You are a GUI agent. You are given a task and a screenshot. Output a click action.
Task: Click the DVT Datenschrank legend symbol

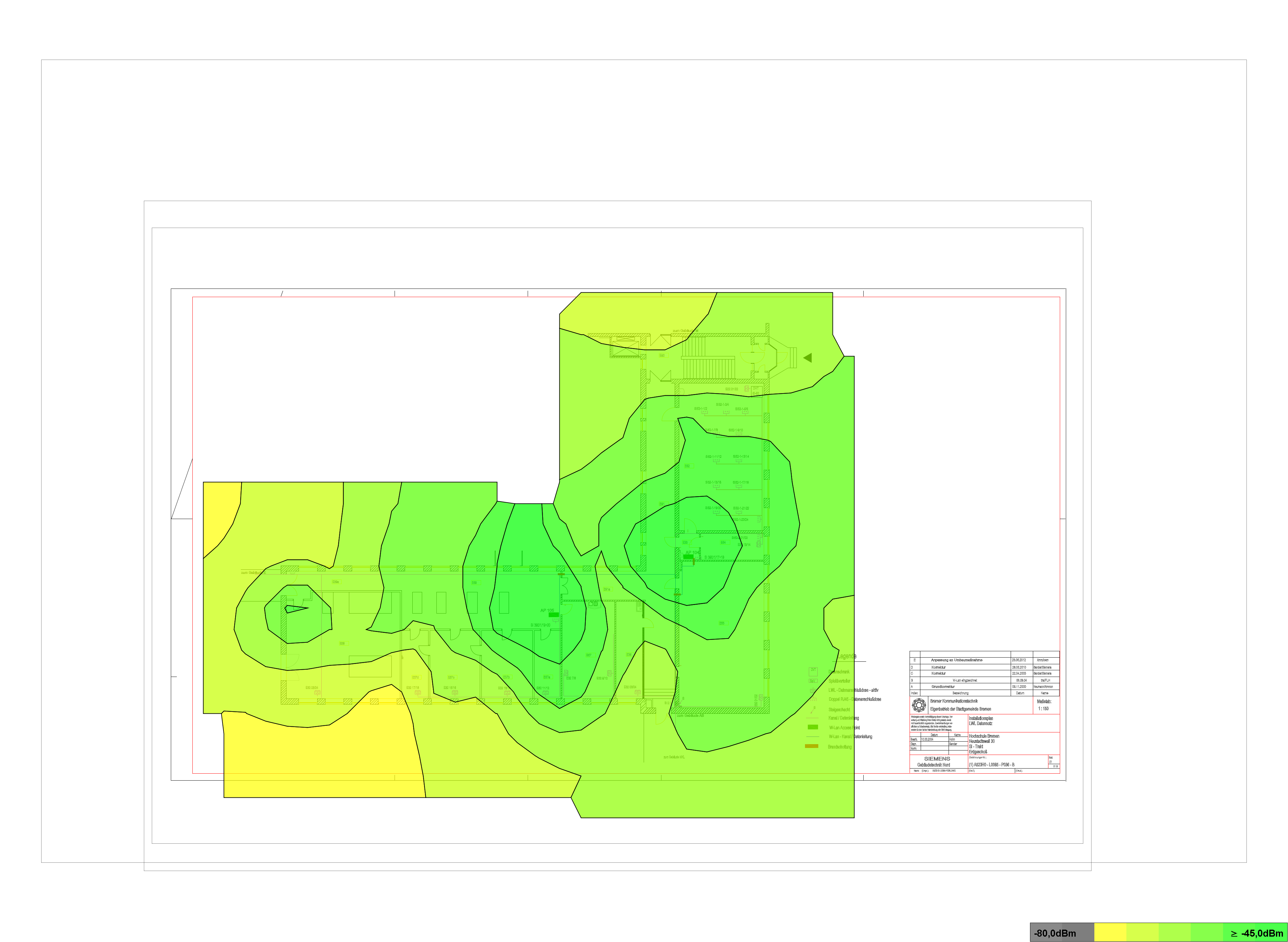point(813,671)
